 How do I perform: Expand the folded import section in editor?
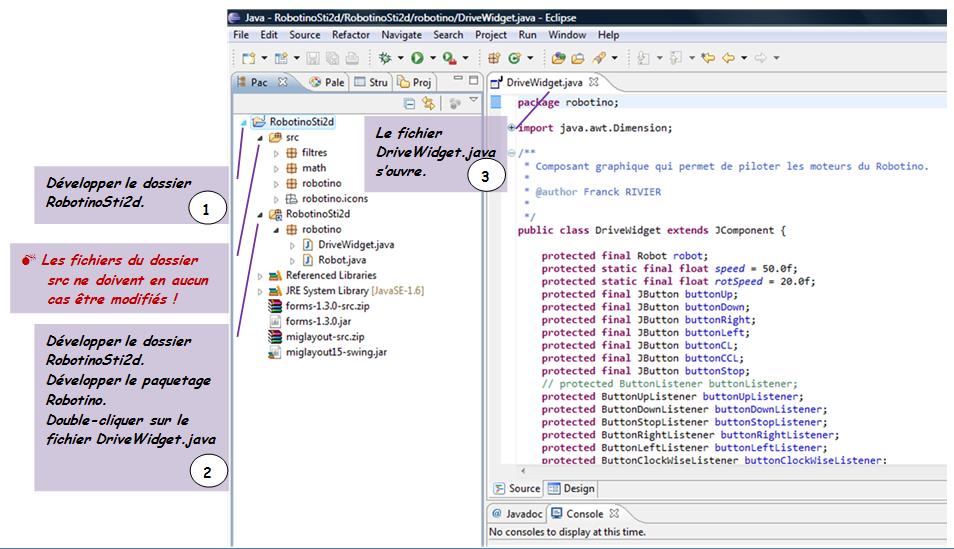pyautogui.click(x=511, y=127)
